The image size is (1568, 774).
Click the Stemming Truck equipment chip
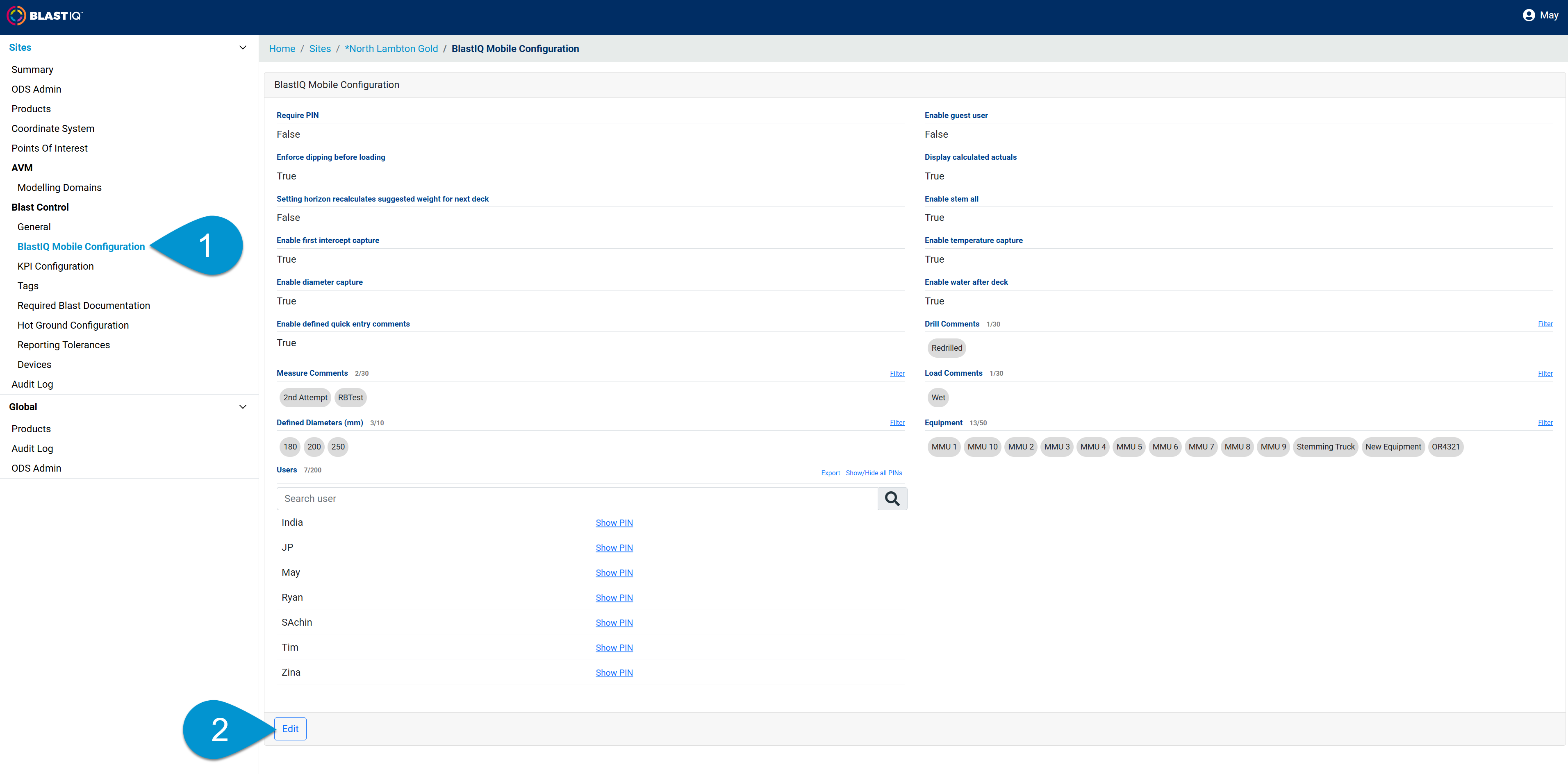pyautogui.click(x=1326, y=447)
